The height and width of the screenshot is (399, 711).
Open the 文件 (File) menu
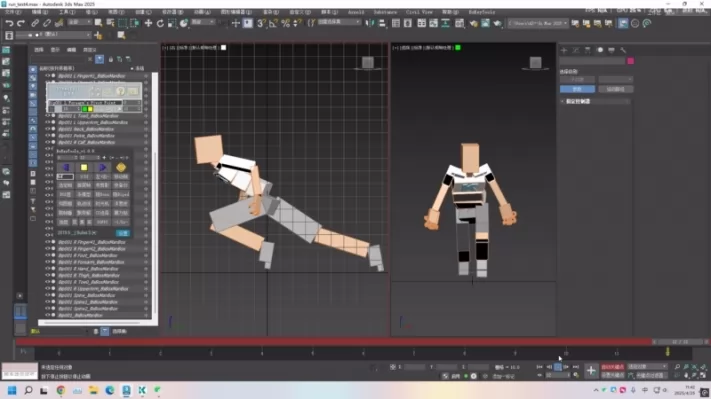point(12,12)
